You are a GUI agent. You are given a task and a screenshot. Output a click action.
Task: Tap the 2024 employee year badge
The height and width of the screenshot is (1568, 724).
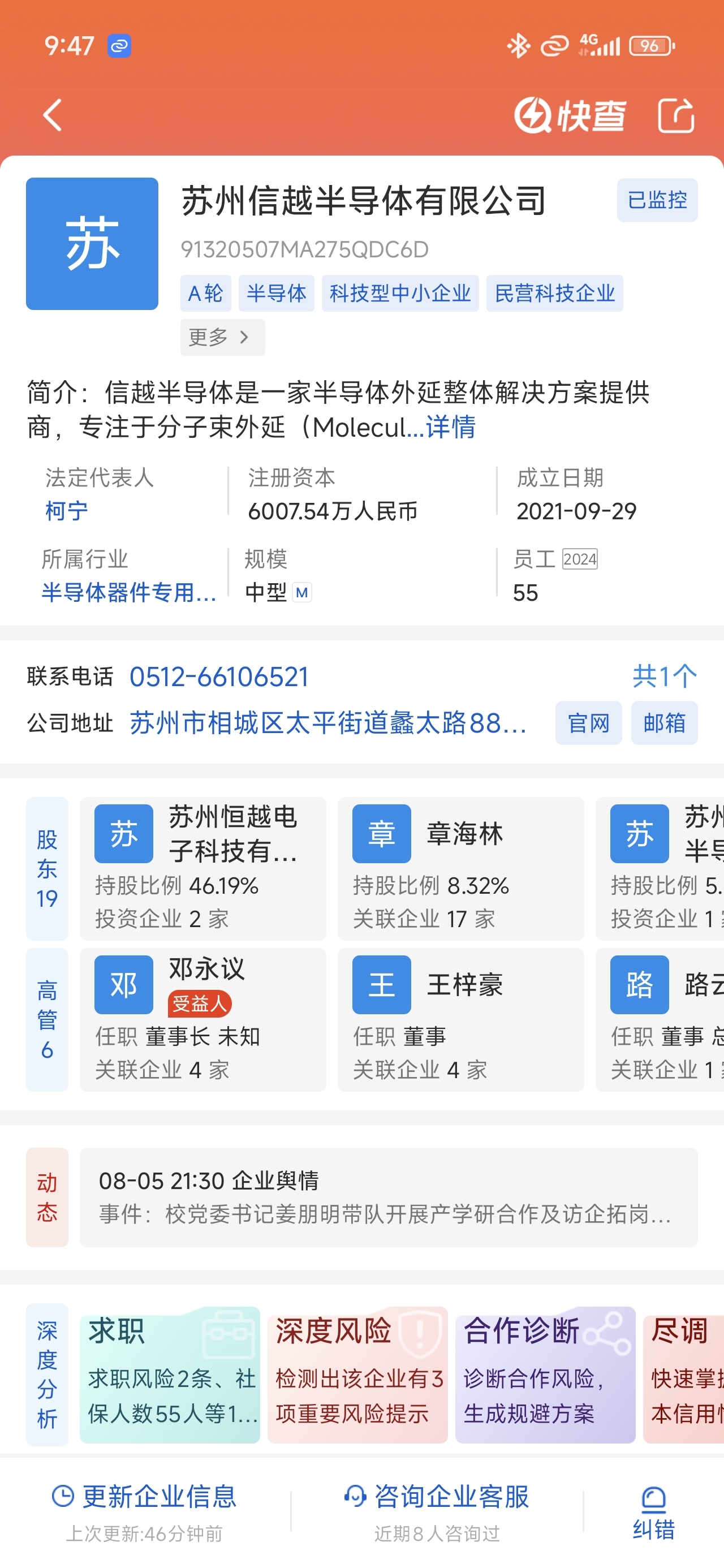[x=580, y=559]
